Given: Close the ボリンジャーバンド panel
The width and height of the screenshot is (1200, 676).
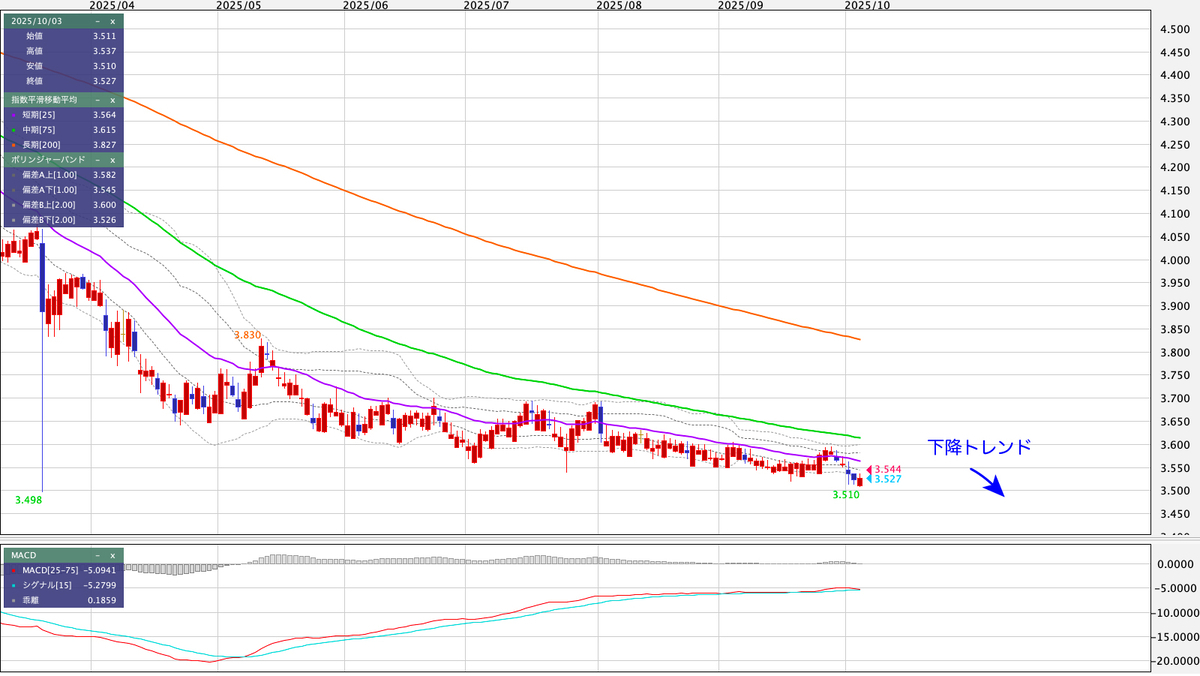Looking at the screenshot, I should tap(112, 160).
